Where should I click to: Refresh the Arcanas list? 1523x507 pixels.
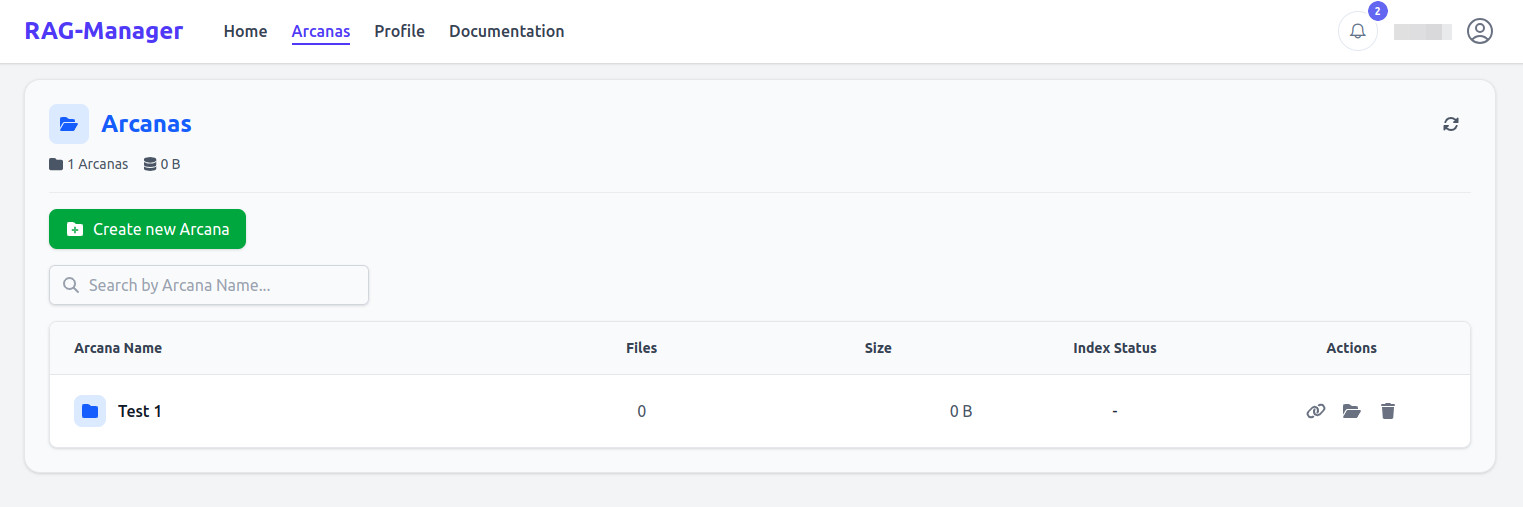click(x=1450, y=124)
